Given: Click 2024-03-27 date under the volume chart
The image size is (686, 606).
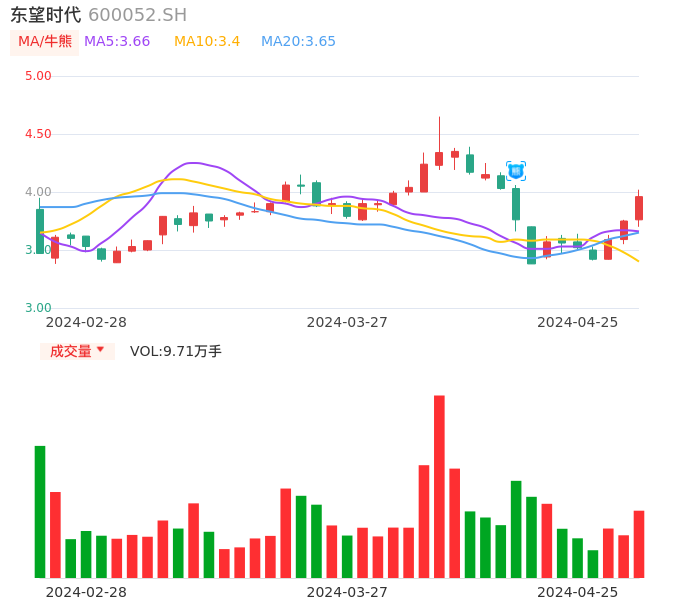Looking at the screenshot, I should 347,592.
